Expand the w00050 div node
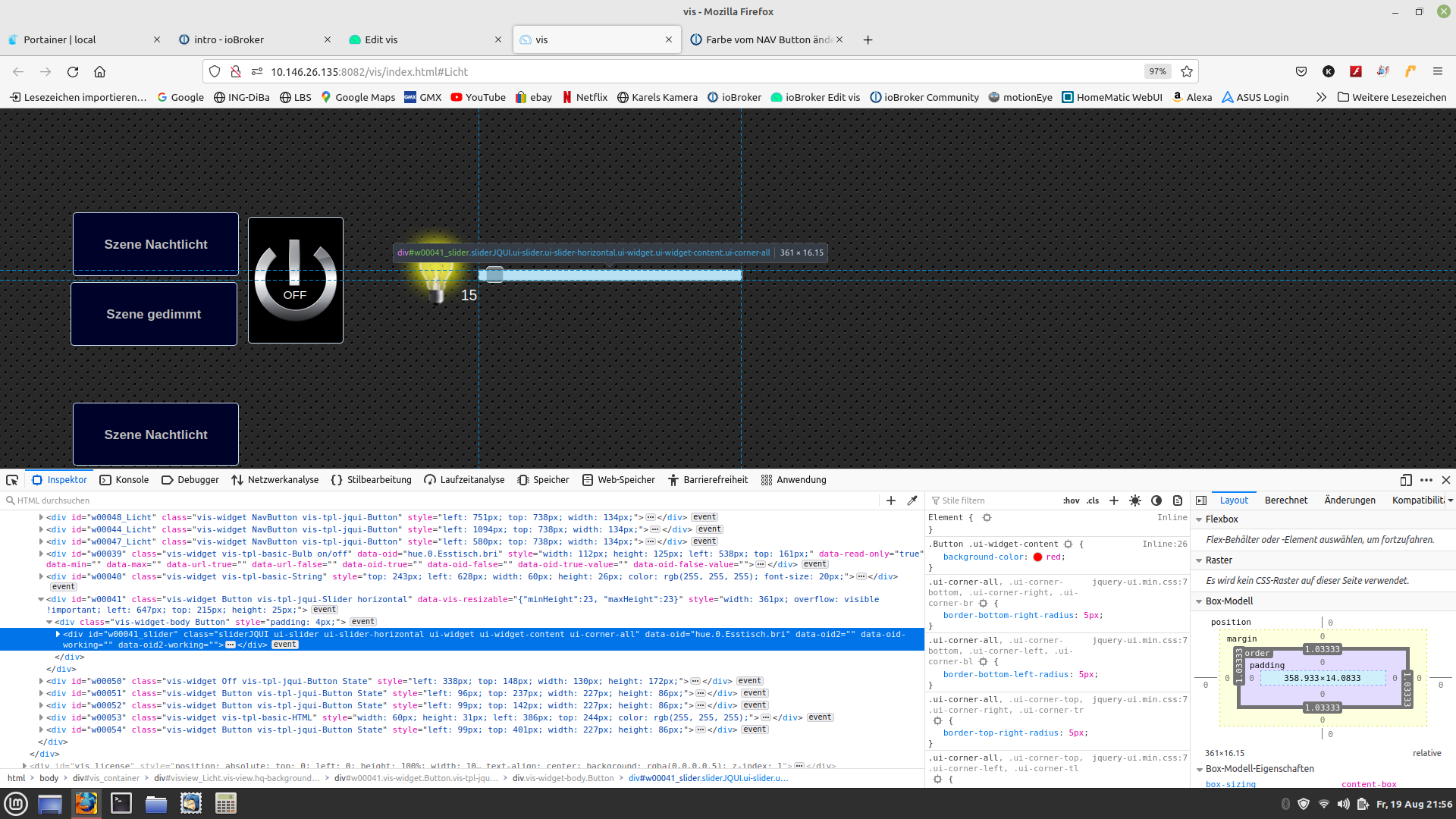The width and height of the screenshot is (1456, 819). (42, 681)
